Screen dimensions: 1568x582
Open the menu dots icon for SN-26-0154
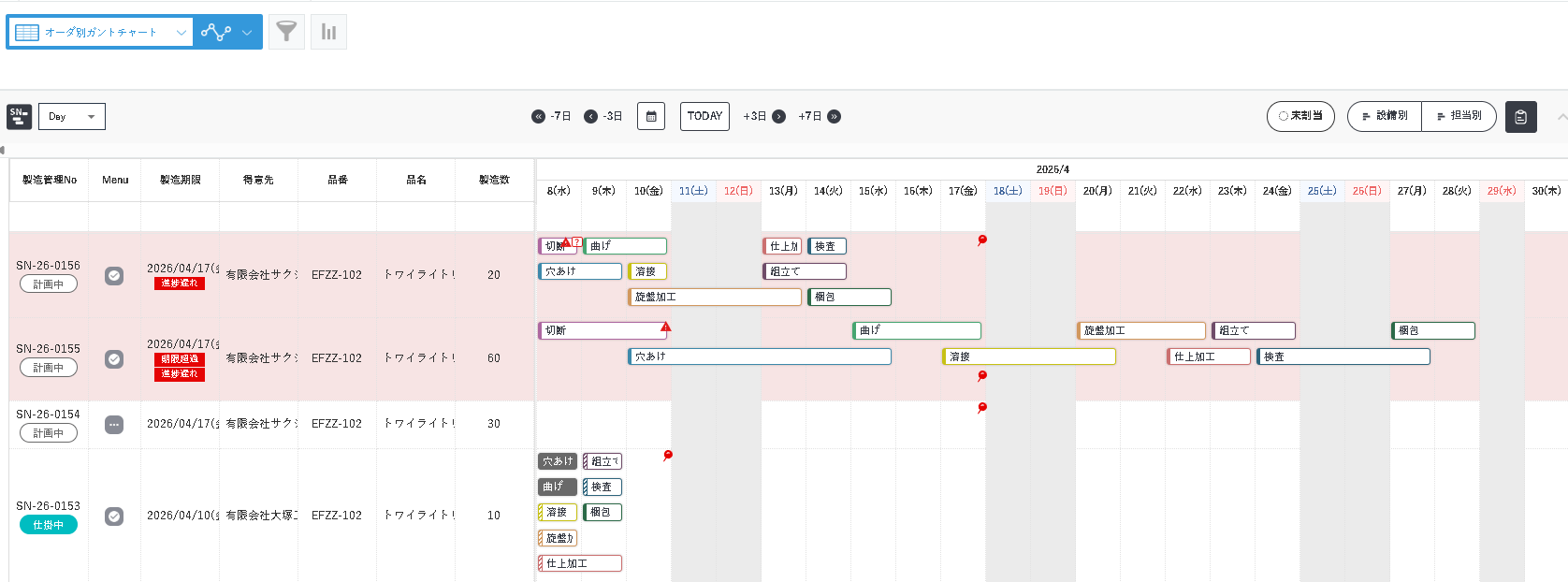click(114, 424)
